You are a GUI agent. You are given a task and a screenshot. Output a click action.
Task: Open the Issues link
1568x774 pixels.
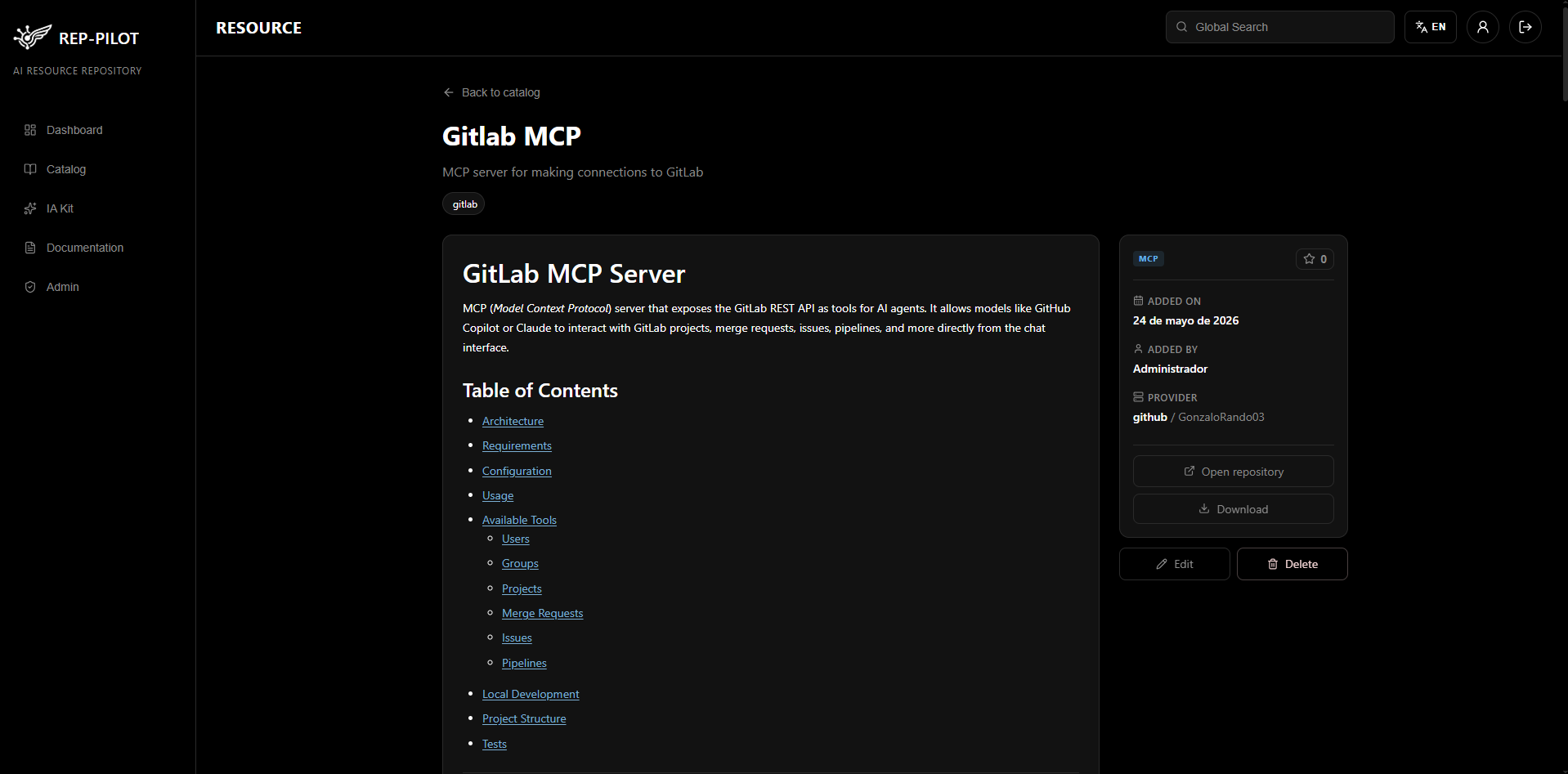[517, 638]
